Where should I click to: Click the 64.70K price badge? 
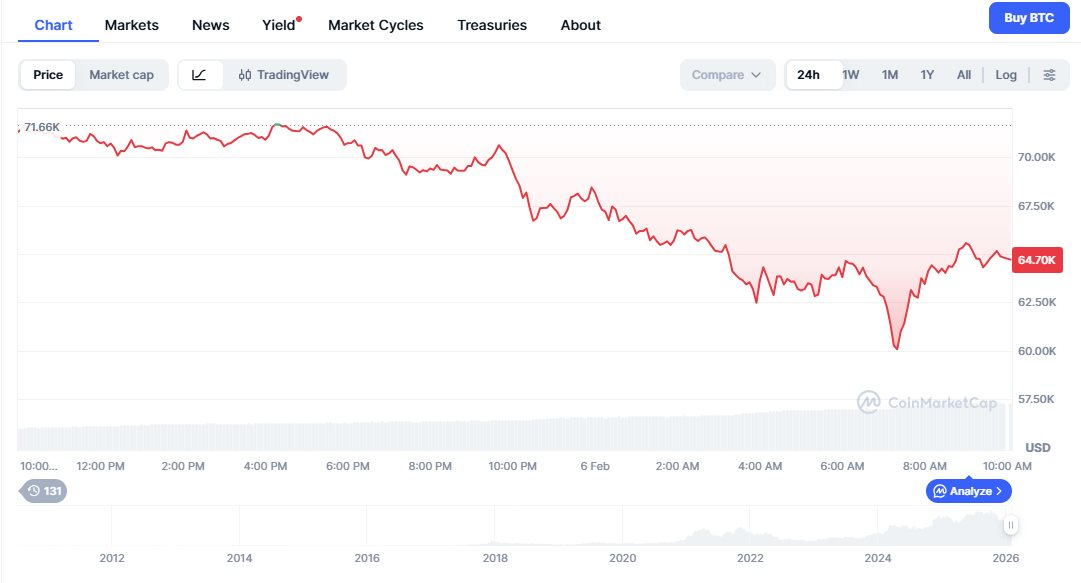click(x=1037, y=259)
